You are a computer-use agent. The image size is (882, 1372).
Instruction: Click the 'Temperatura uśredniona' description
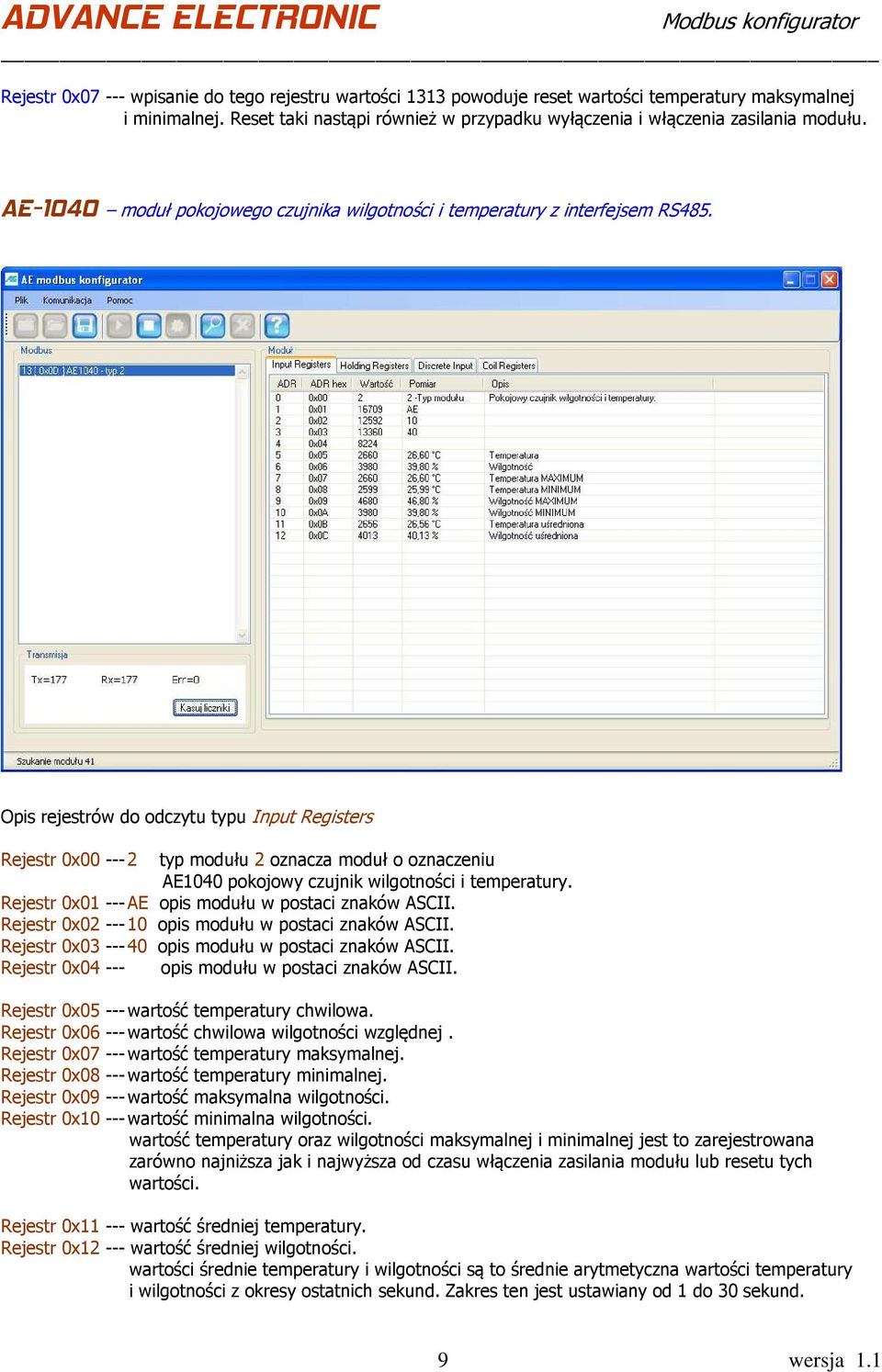pos(537,524)
